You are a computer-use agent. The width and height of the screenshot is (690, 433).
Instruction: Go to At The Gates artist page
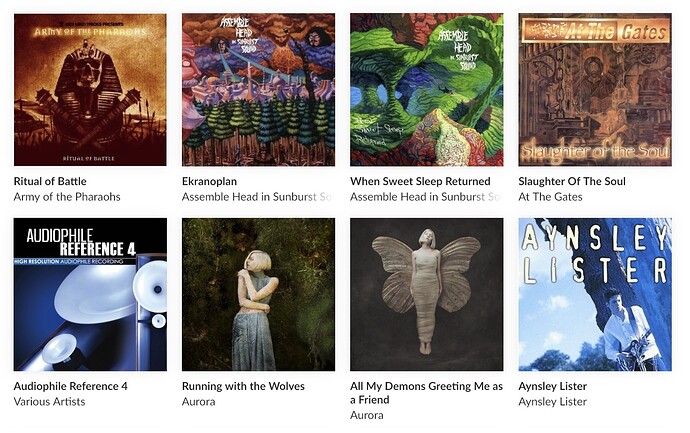pos(551,197)
